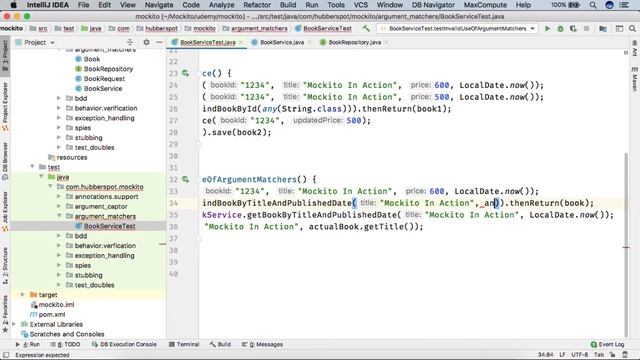
Task: Click the Debug bug icon
Action: tap(560, 29)
